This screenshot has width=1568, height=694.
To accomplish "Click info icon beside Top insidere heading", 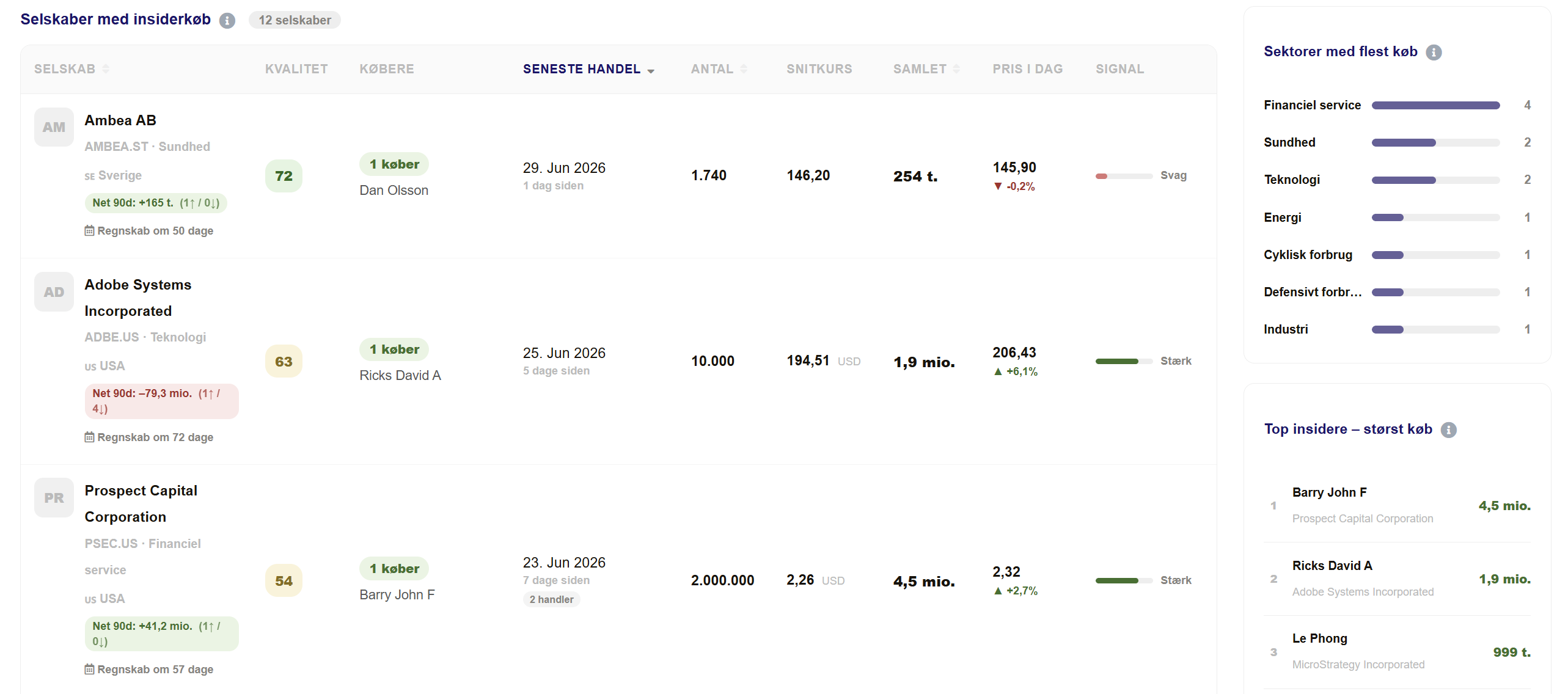I will pyautogui.click(x=1448, y=430).
